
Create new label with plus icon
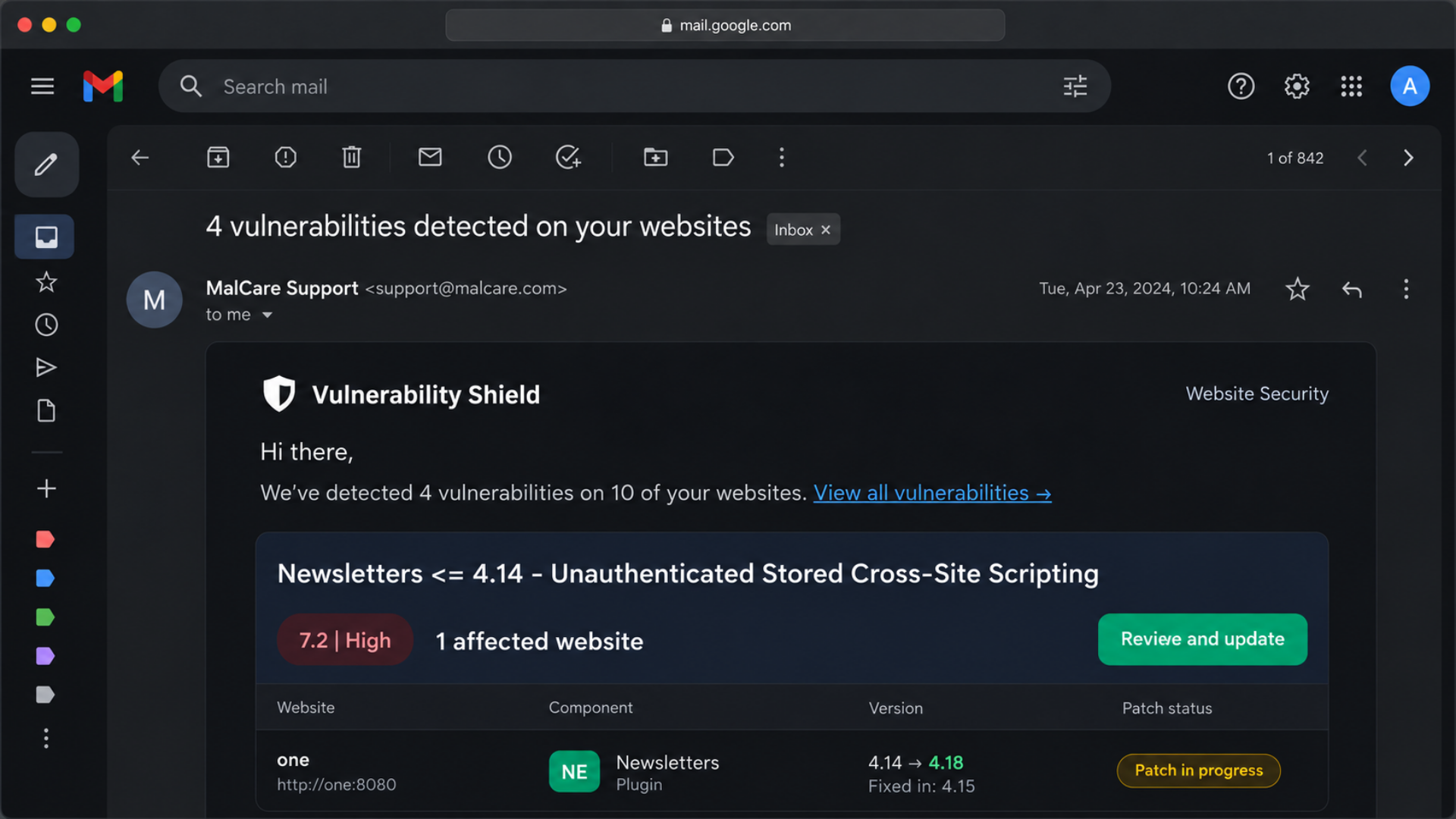tap(46, 488)
